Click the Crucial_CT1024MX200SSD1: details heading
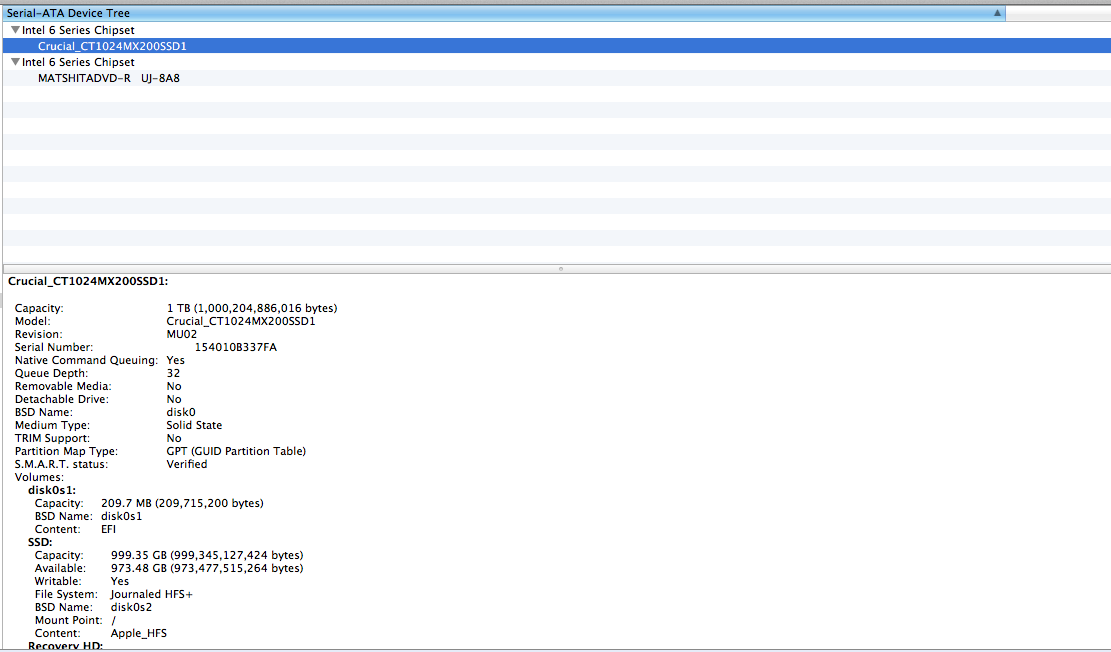Image resolution: width=1111 pixels, height=652 pixels. pos(88,281)
